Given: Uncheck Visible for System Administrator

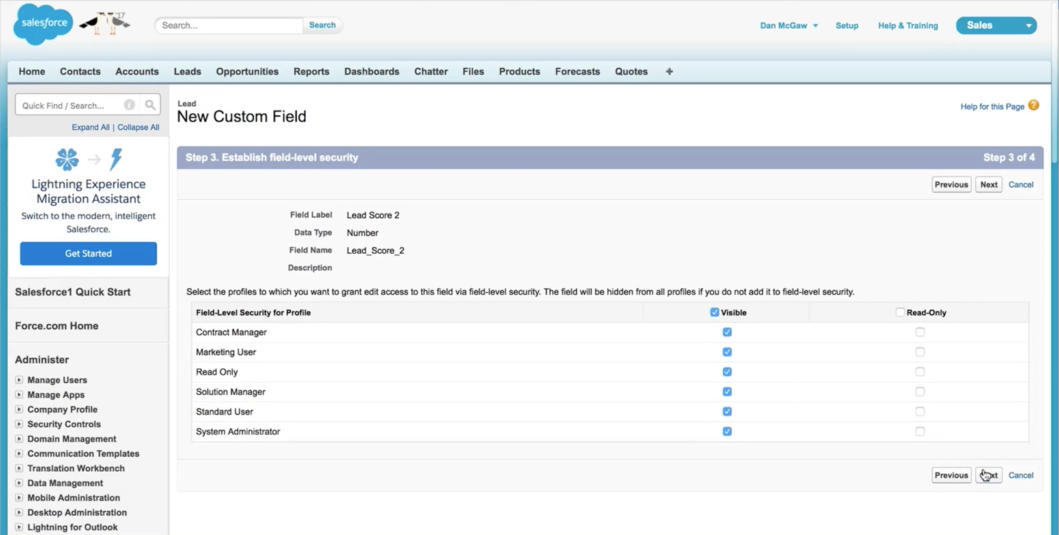Looking at the screenshot, I should (727, 431).
